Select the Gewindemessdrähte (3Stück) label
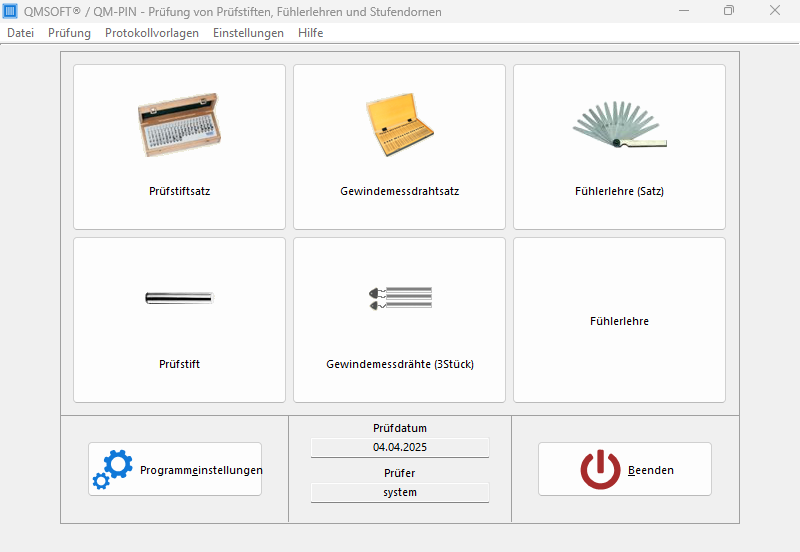The width and height of the screenshot is (800, 552). 400,364
